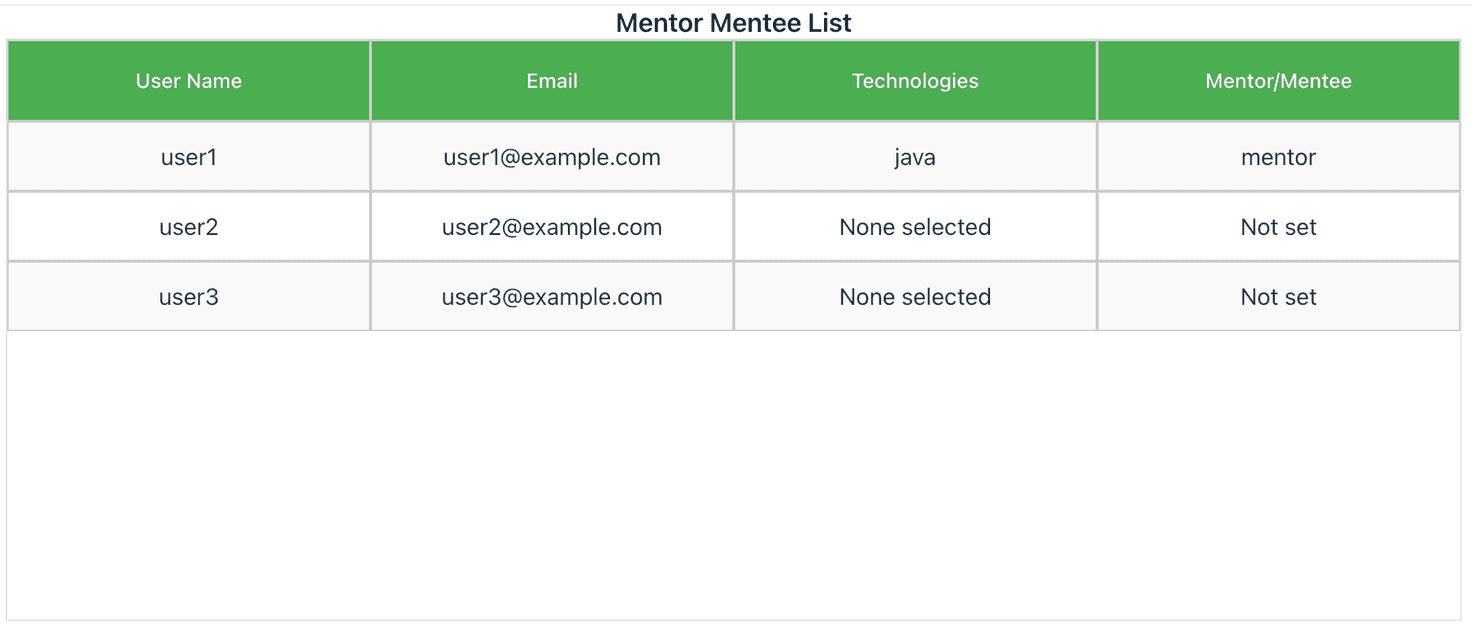Click the User Name column header
1472x633 pixels.
189,81
